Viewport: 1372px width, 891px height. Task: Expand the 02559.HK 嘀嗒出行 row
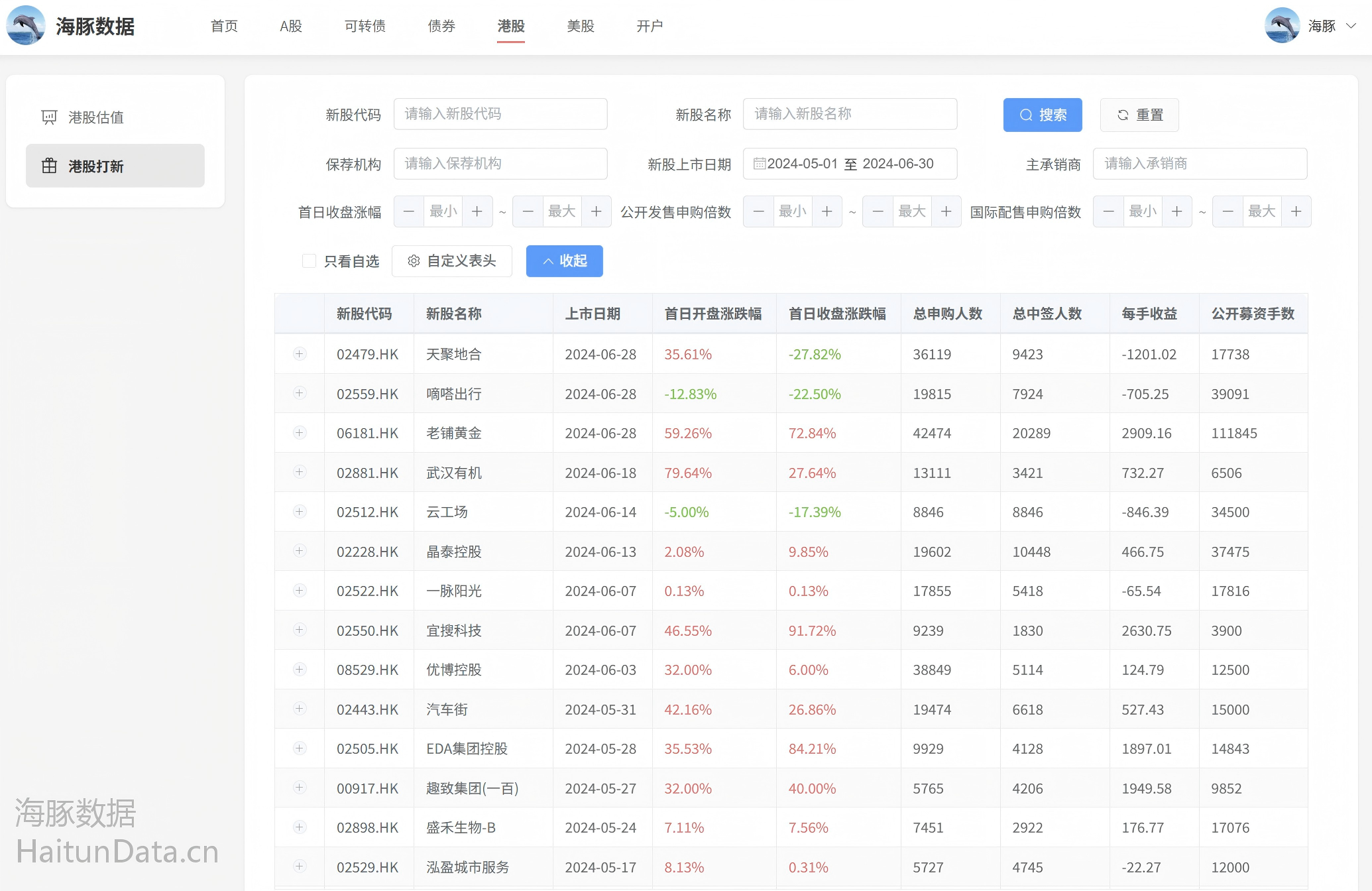300,393
